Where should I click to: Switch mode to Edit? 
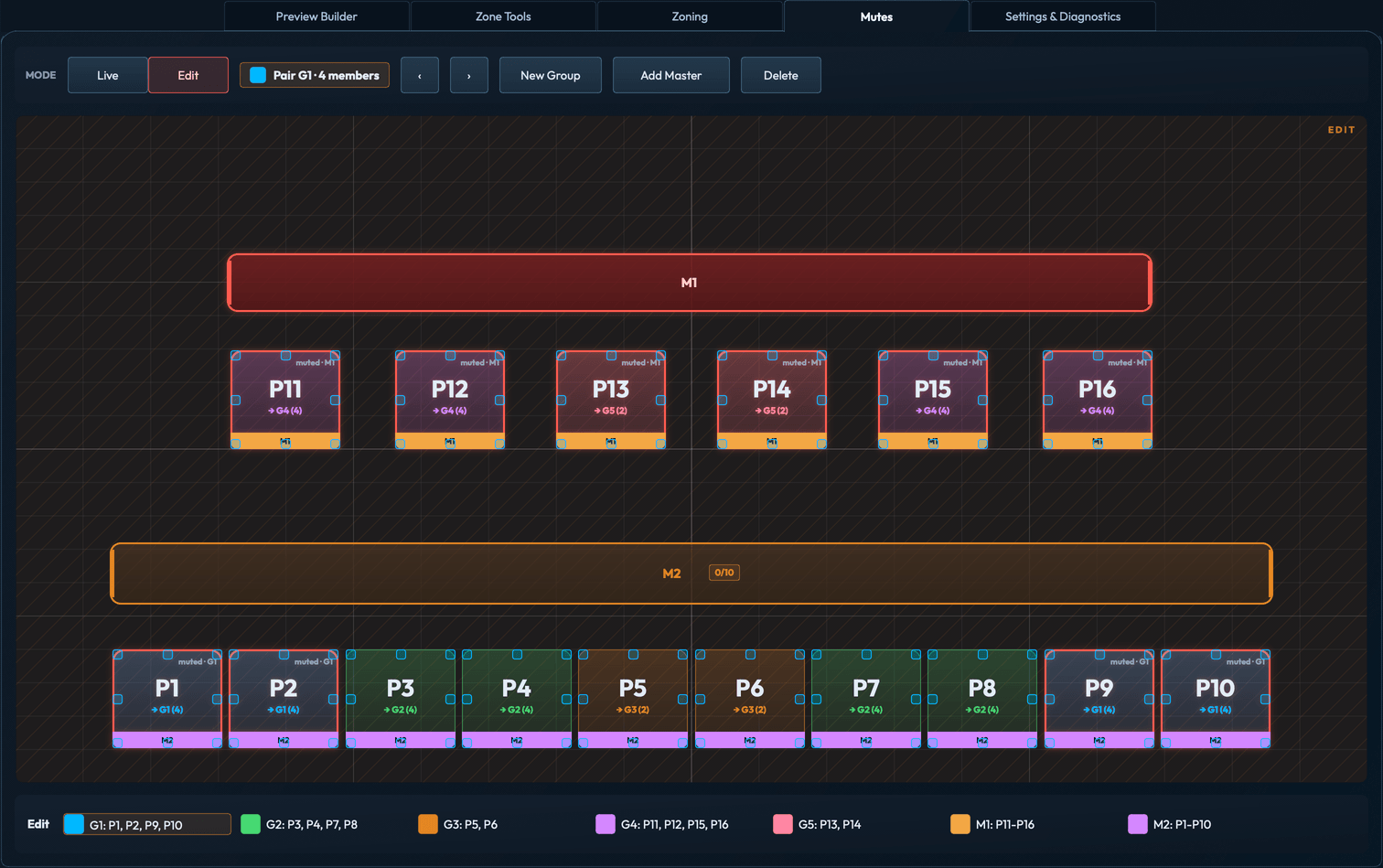coord(188,75)
